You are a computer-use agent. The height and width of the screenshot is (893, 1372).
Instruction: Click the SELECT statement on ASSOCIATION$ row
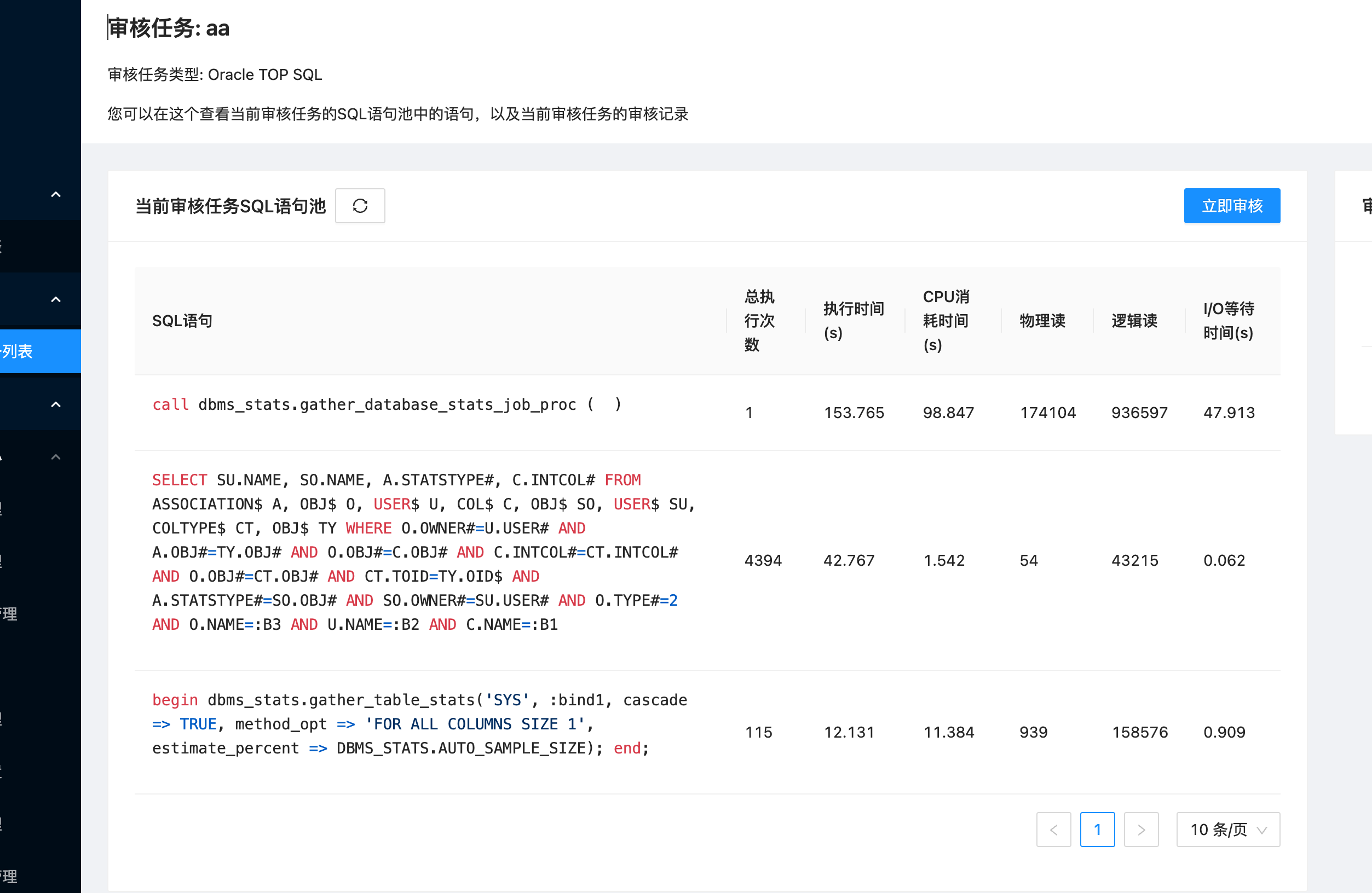[403, 552]
